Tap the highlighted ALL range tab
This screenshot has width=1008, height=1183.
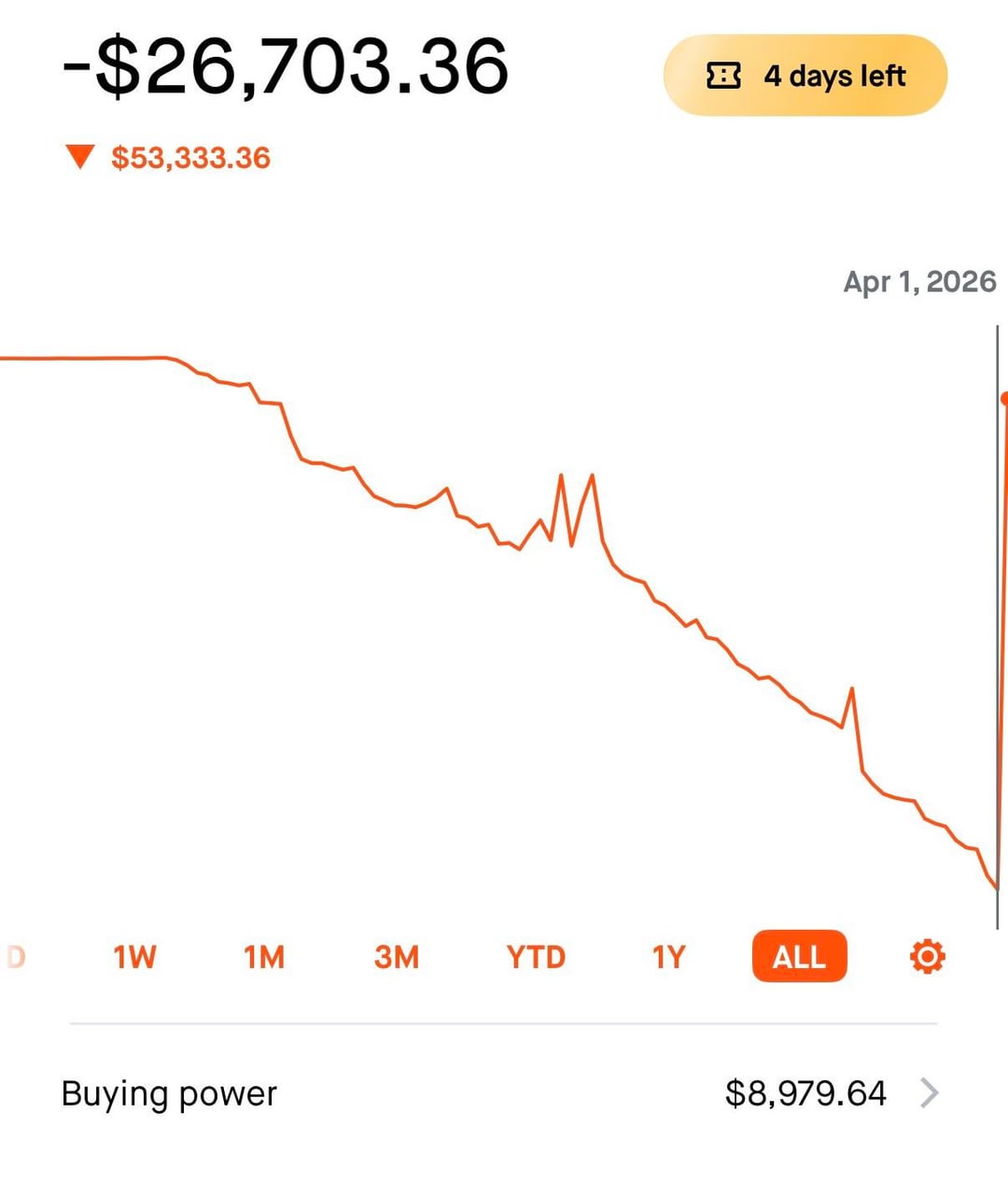tap(799, 957)
